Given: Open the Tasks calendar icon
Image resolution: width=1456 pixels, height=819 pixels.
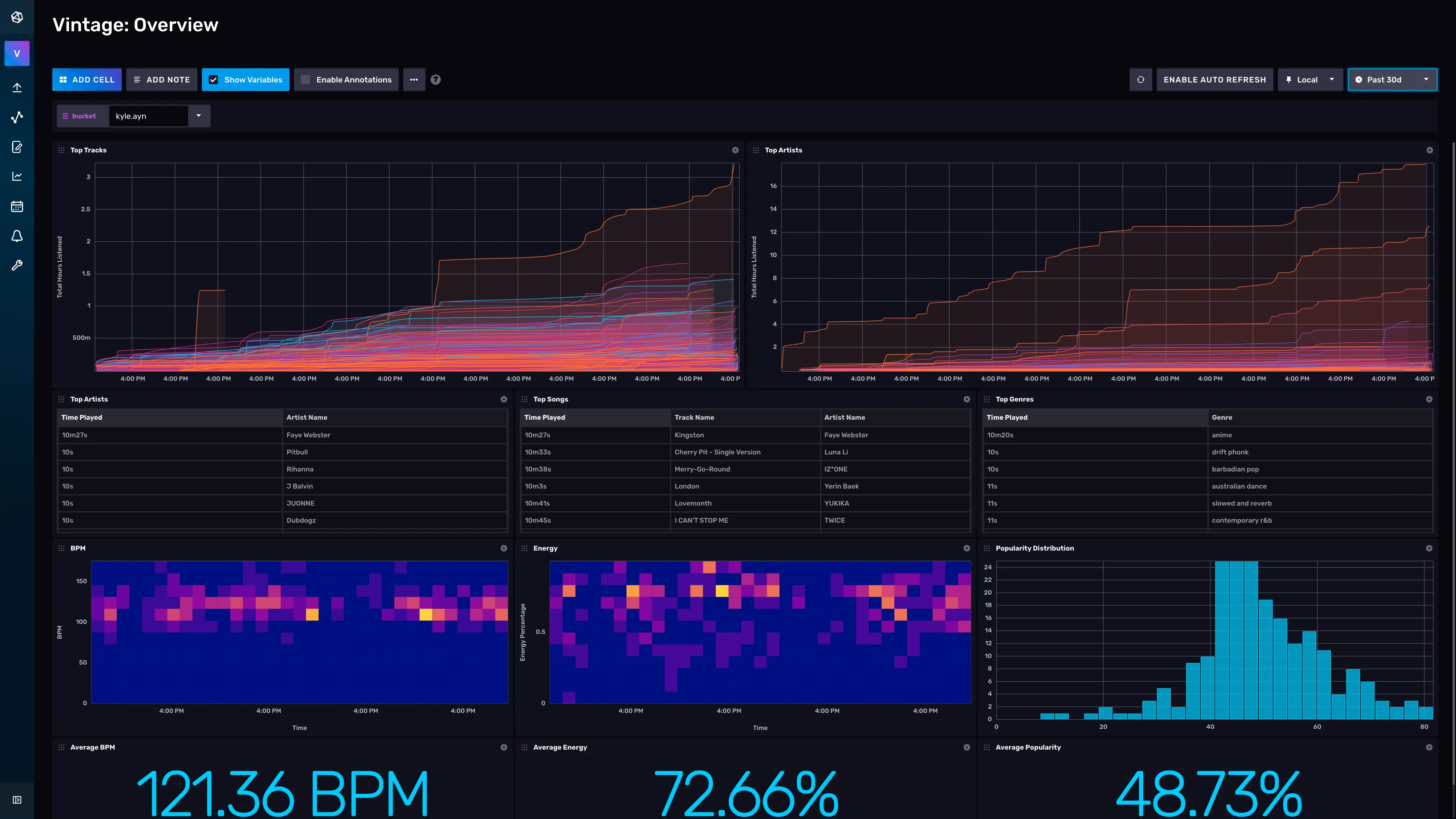Looking at the screenshot, I should (x=17, y=206).
